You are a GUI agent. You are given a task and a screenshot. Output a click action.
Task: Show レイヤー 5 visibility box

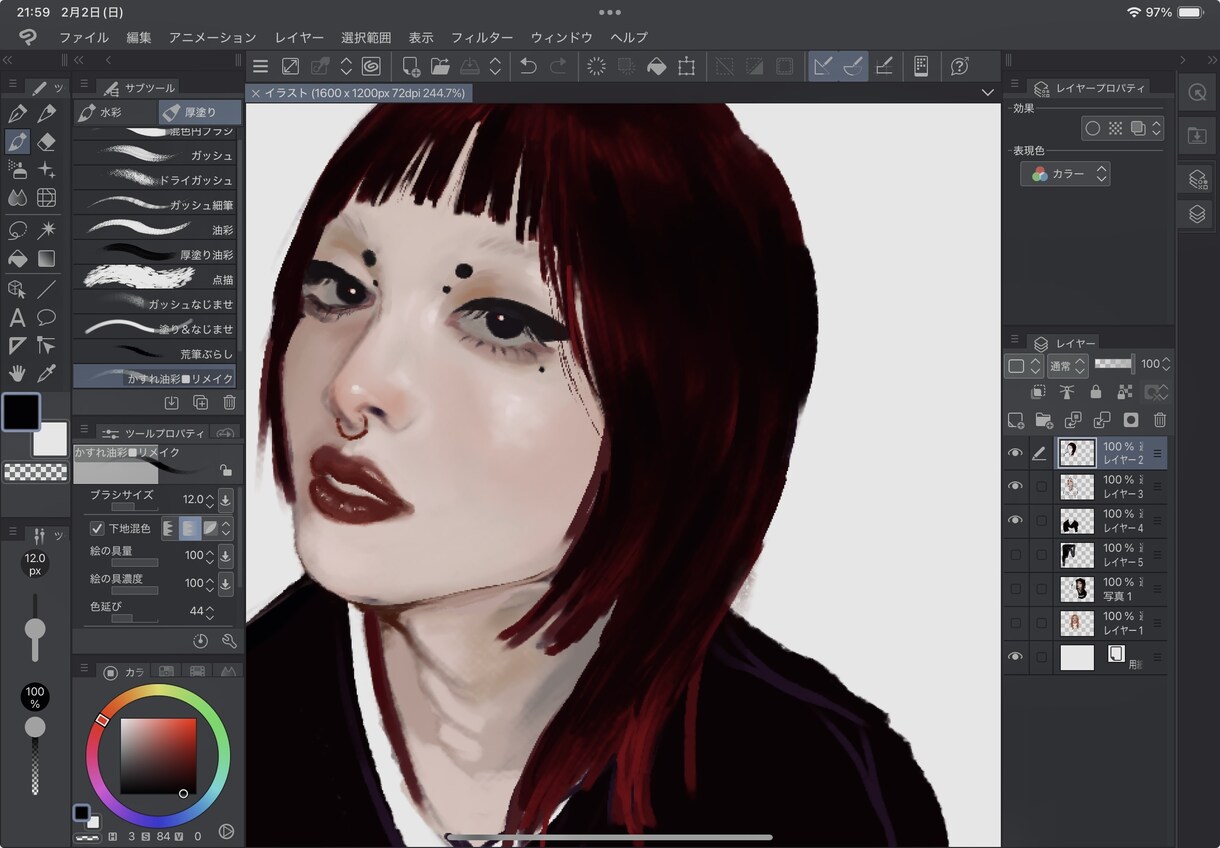point(1015,555)
